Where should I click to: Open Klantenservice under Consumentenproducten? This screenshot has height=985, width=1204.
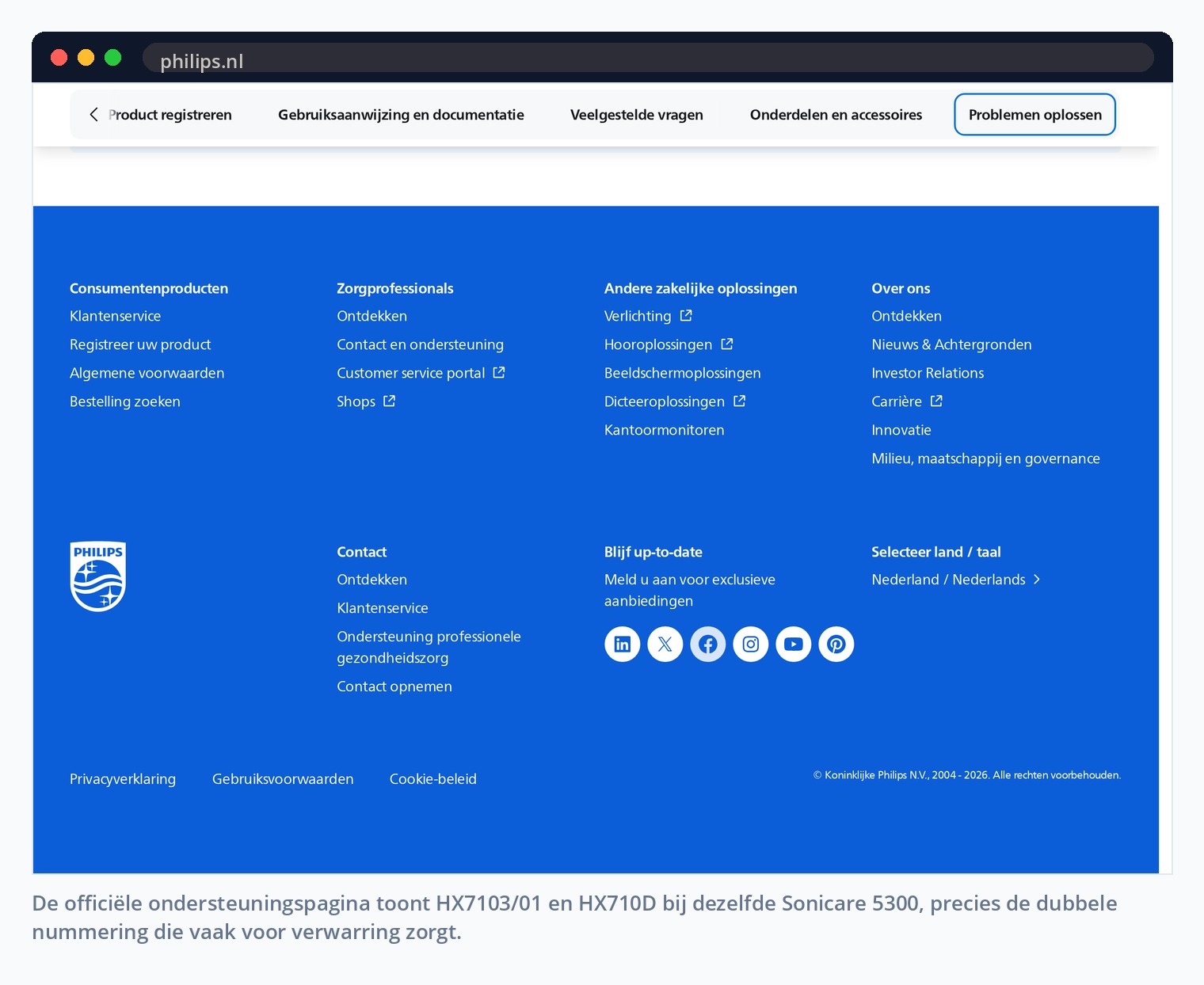(115, 316)
